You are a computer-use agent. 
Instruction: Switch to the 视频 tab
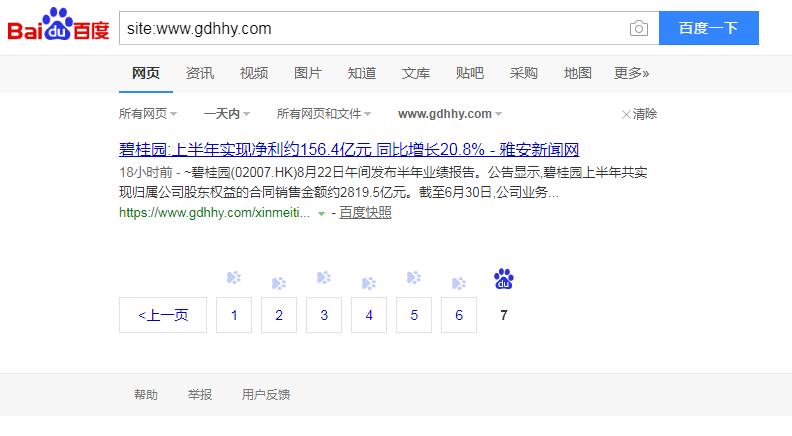click(254, 73)
